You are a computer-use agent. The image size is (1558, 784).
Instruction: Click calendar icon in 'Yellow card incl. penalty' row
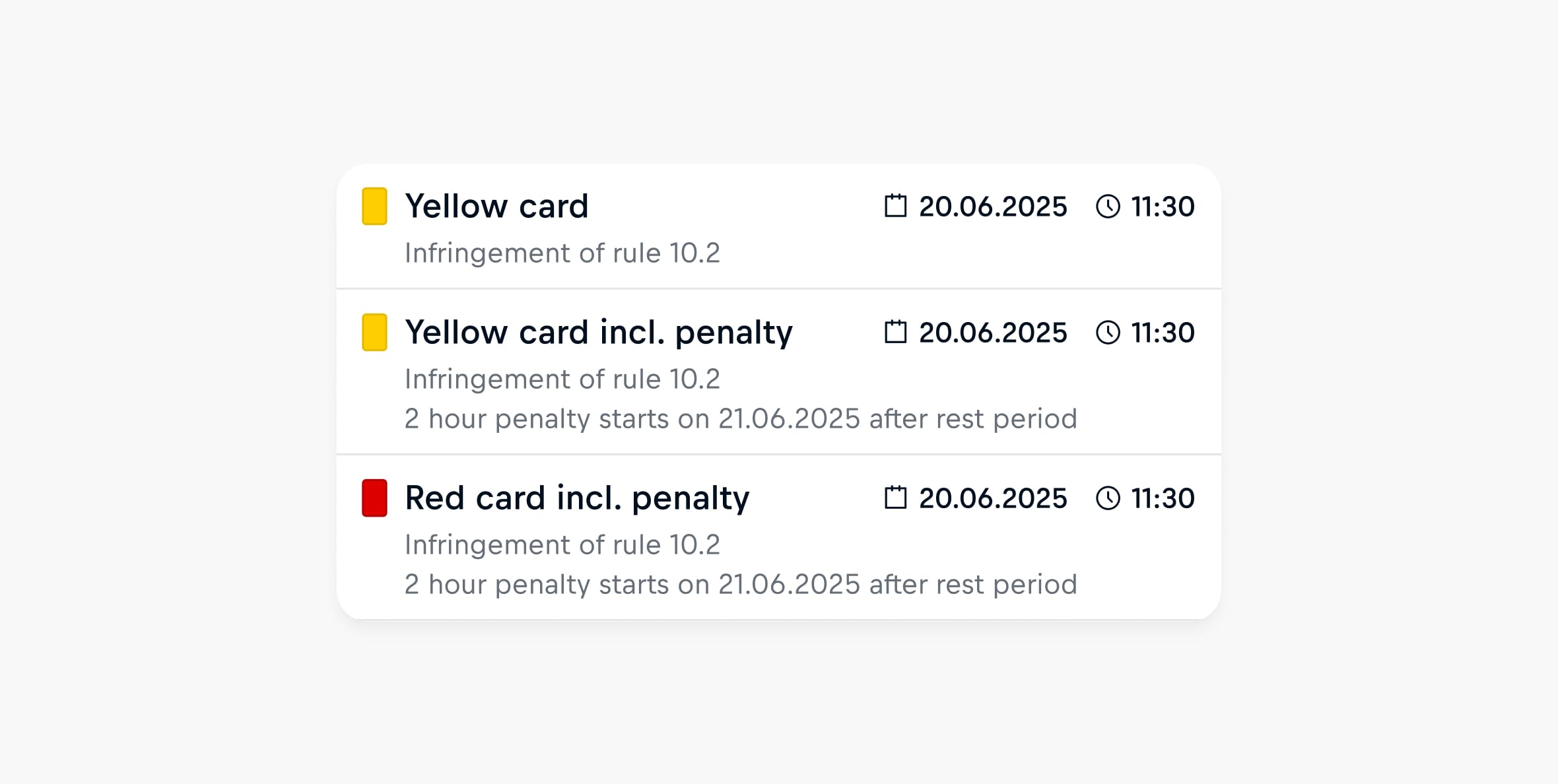point(895,332)
